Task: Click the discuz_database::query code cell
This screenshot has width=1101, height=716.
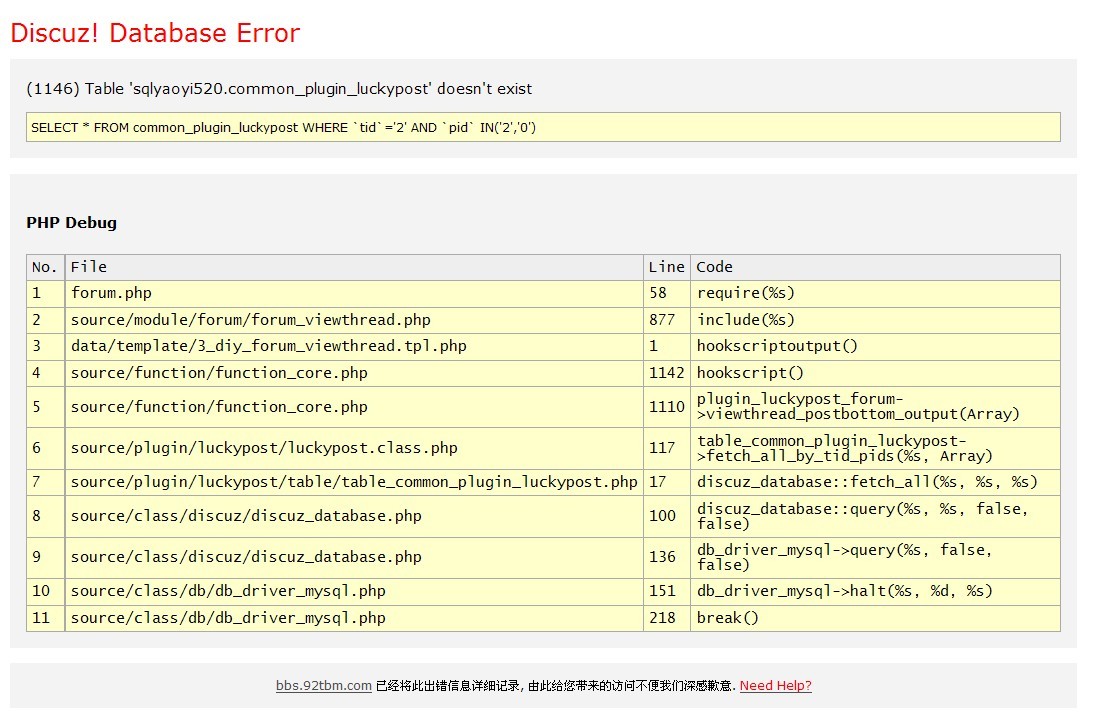Action: click(876, 517)
